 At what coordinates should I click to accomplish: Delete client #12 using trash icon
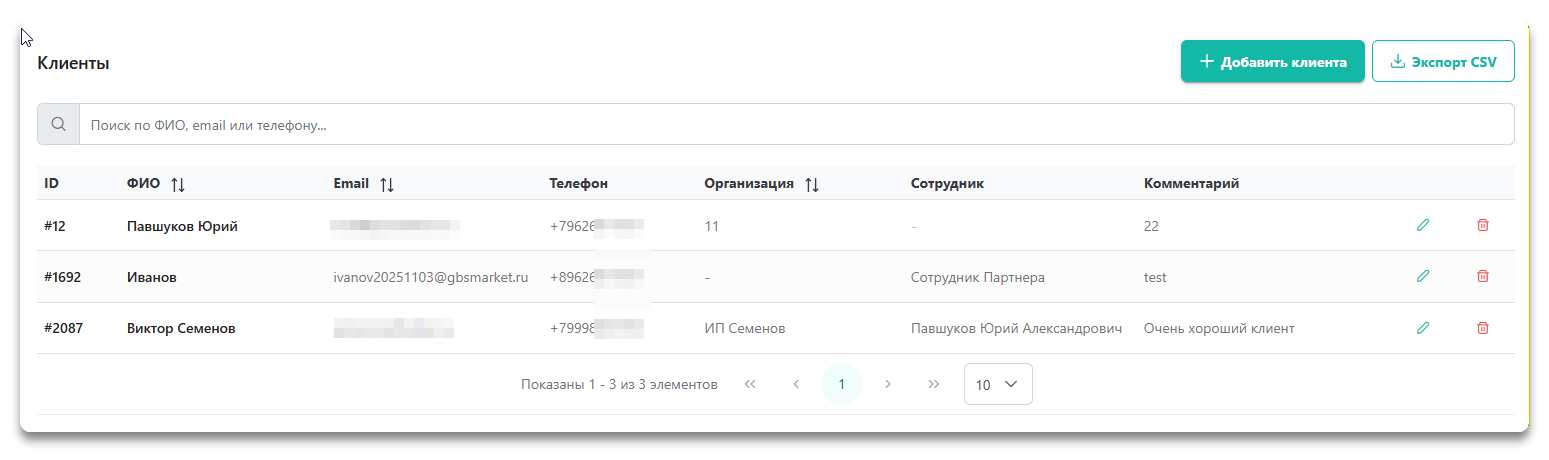tap(1482, 225)
